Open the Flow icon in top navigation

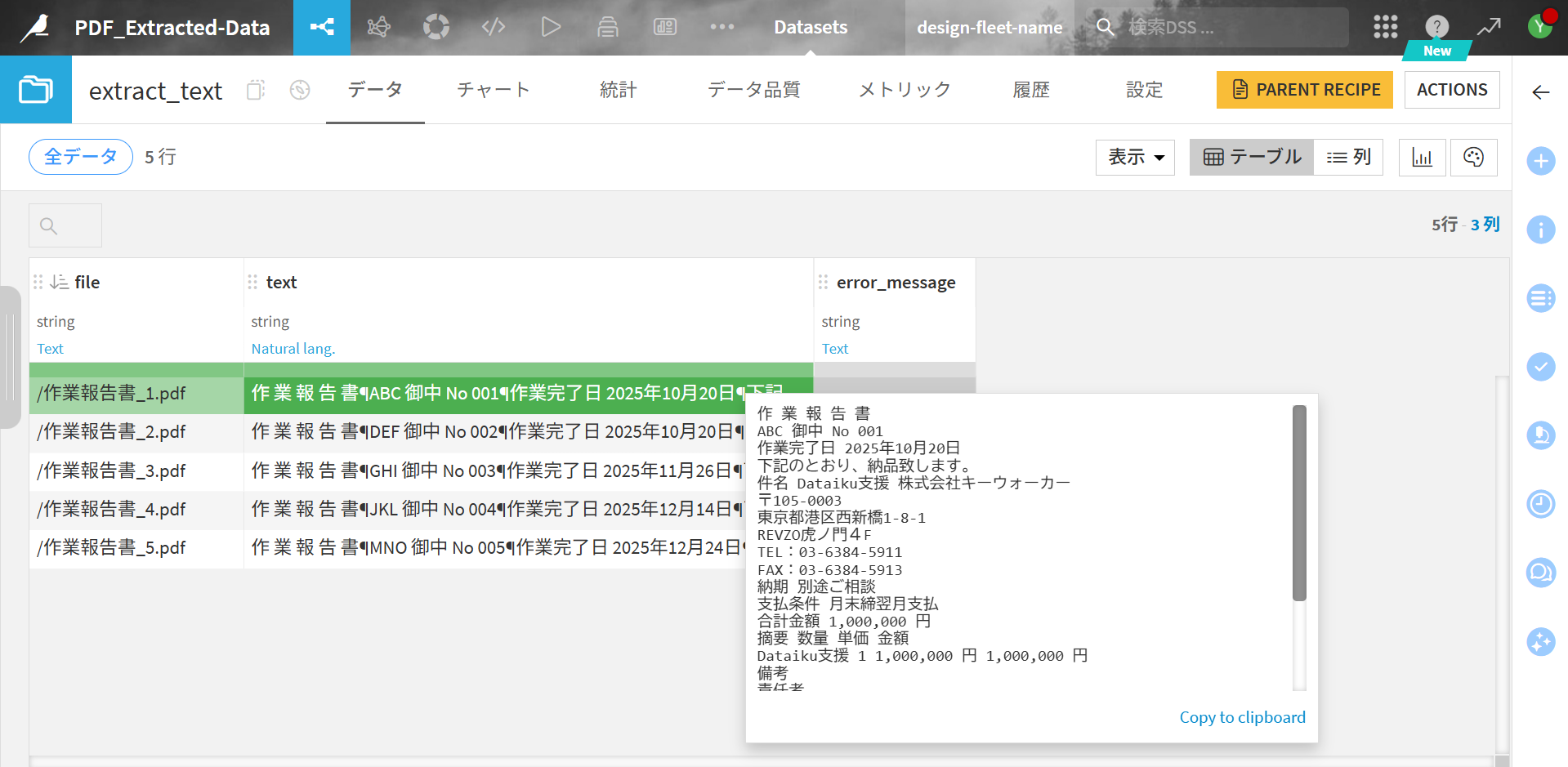point(322,27)
